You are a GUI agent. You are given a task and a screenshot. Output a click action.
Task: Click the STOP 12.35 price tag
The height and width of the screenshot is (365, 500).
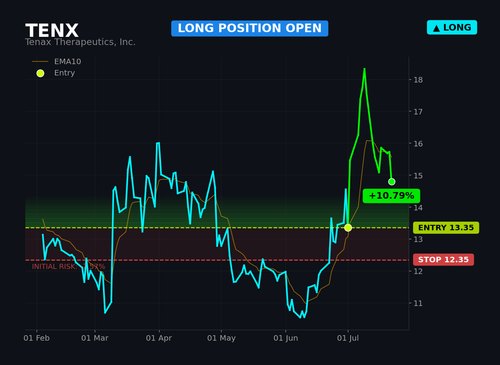click(443, 260)
